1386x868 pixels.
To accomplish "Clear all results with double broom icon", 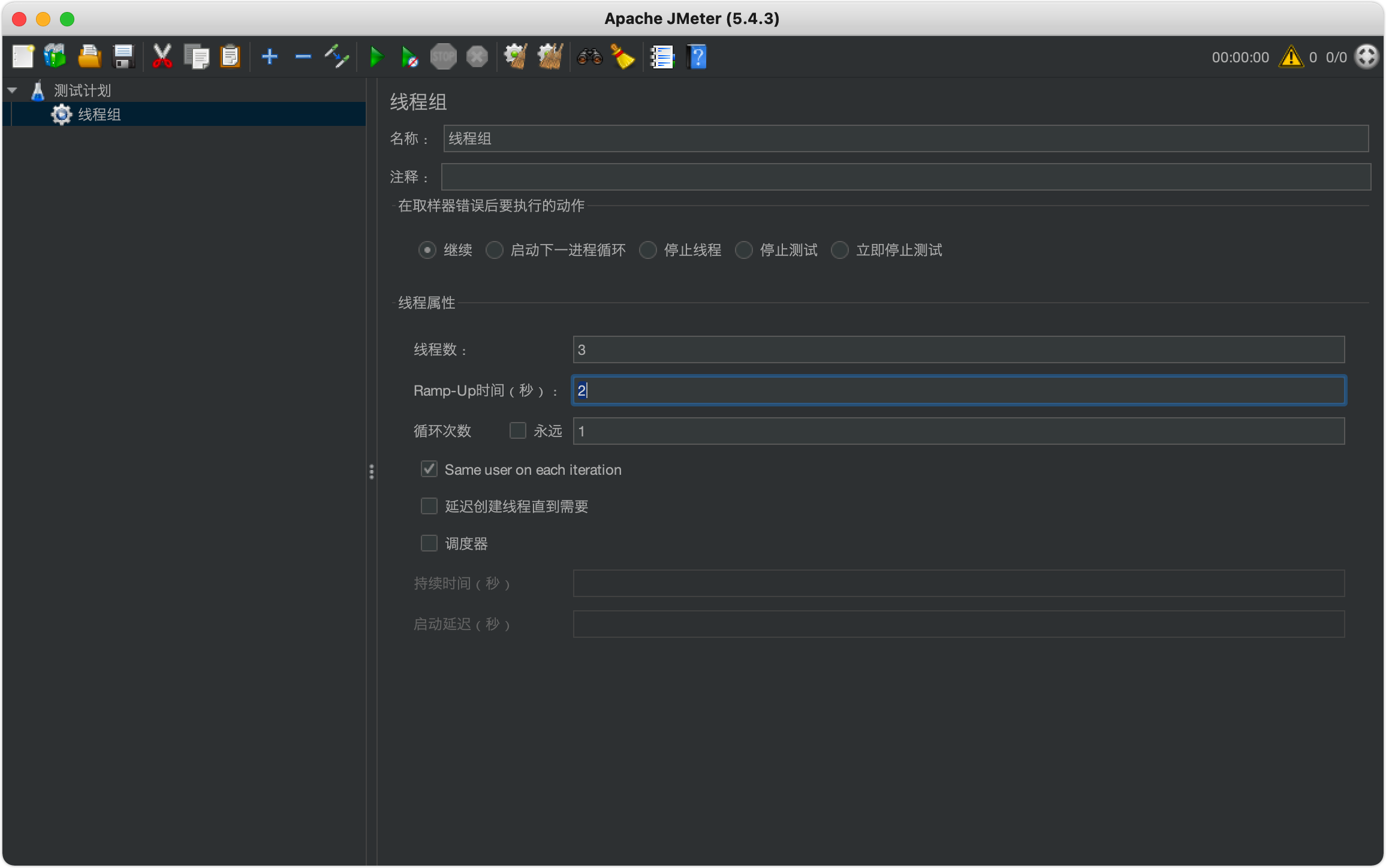I will [x=550, y=57].
